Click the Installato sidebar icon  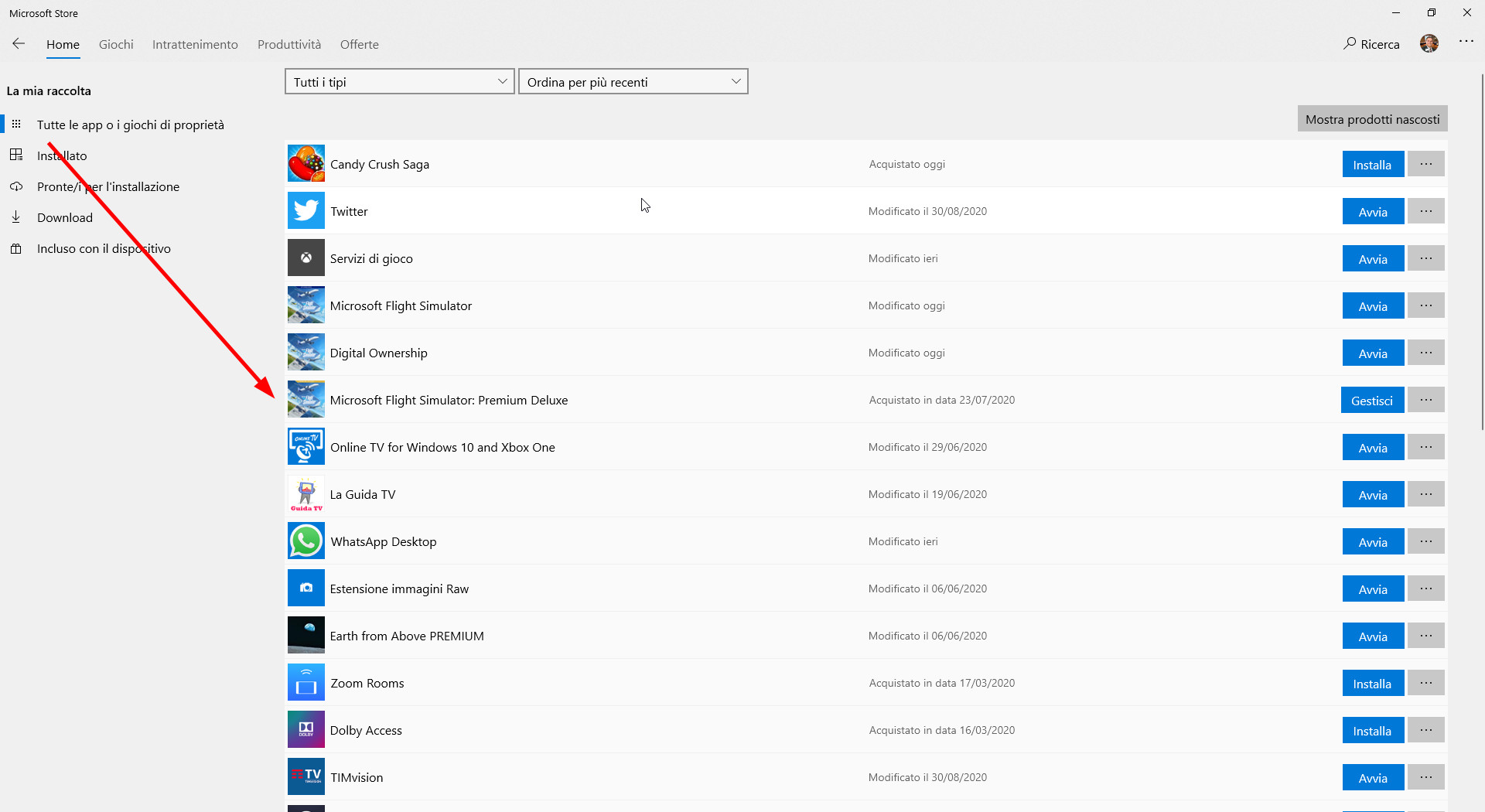tap(16, 155)
